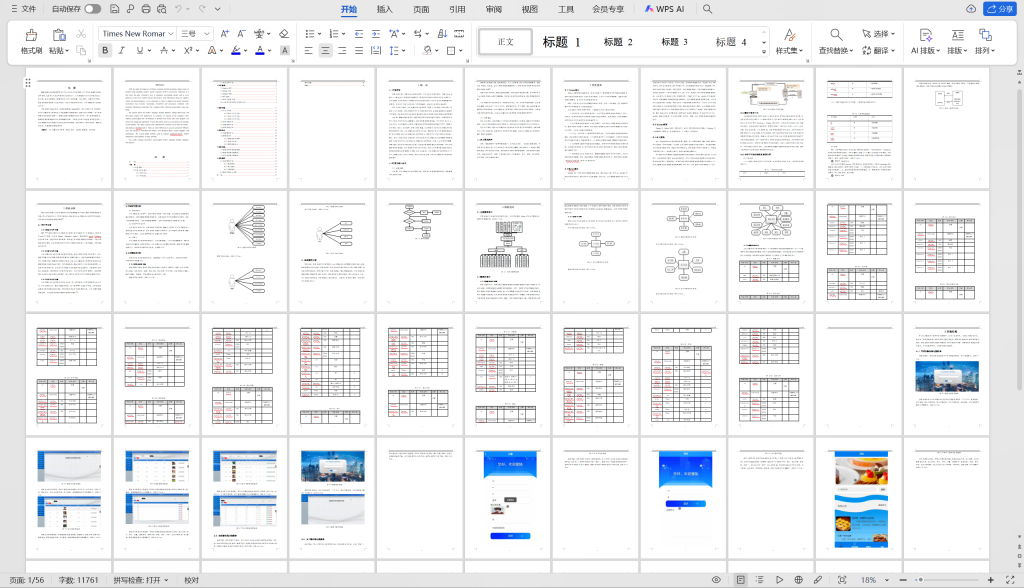This screenshot has height=588, width=1024.
Task: Toggle eye protection mode icon in status bar
Action: tap(716, 580)
